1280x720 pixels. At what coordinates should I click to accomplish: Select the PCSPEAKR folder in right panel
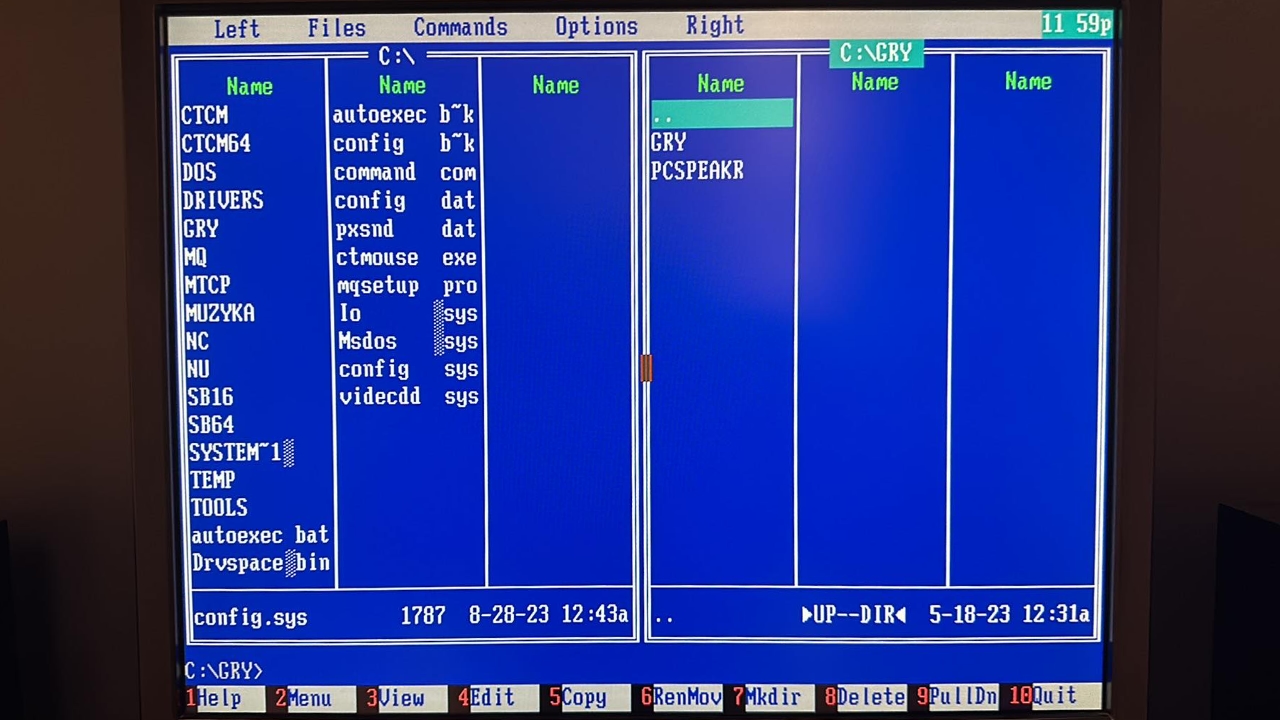coord(697,171)
